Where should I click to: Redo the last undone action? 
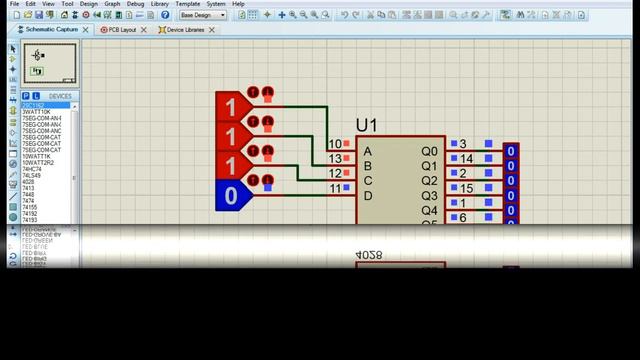356,15
